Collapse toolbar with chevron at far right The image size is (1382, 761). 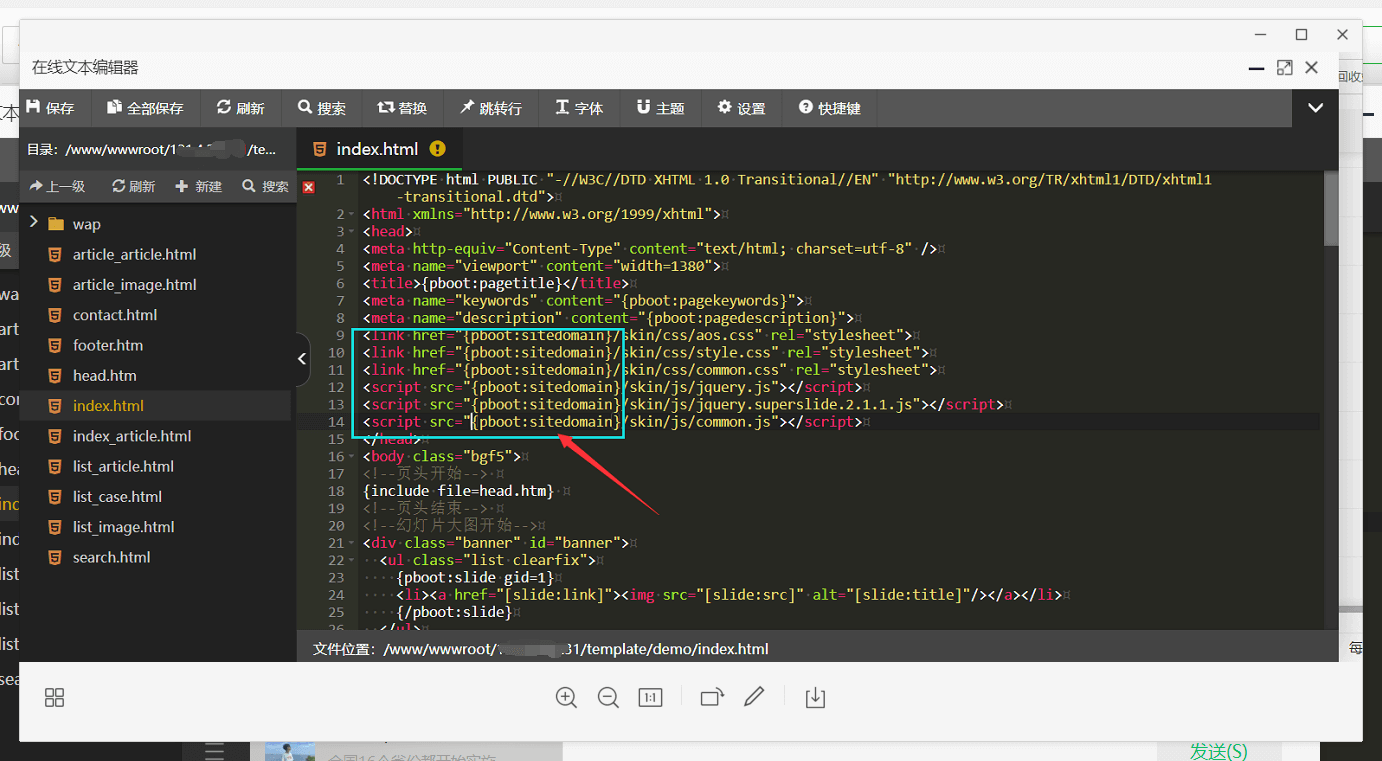(1316, 108)
